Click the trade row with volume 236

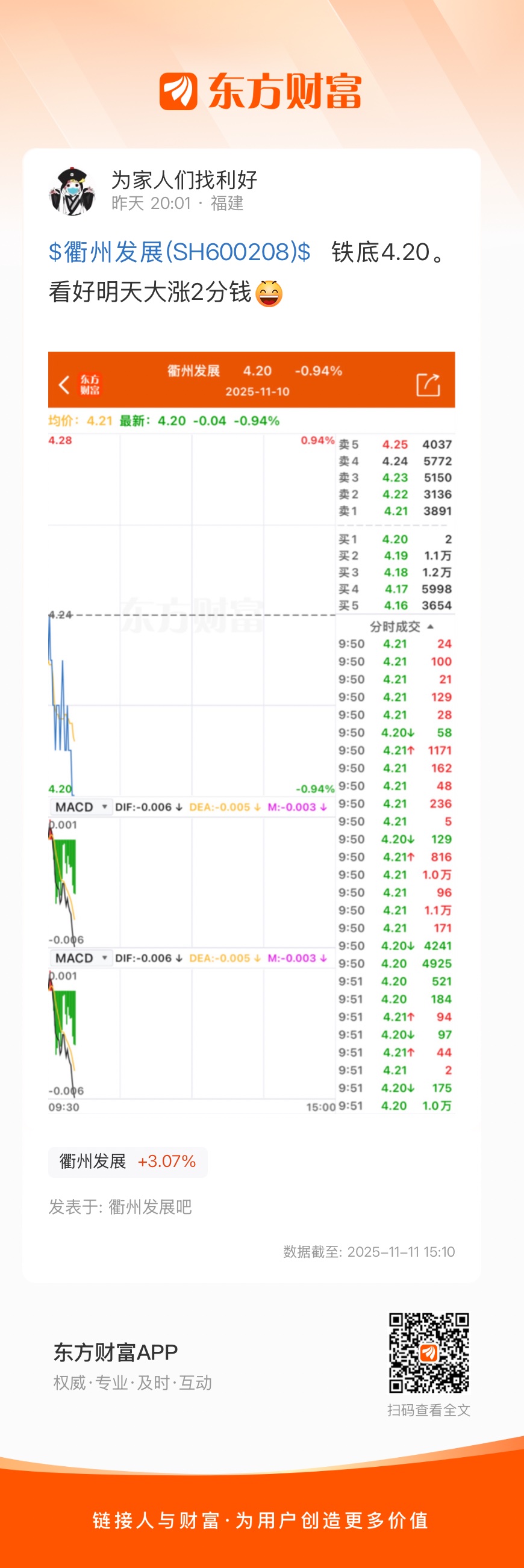(395, 803)
